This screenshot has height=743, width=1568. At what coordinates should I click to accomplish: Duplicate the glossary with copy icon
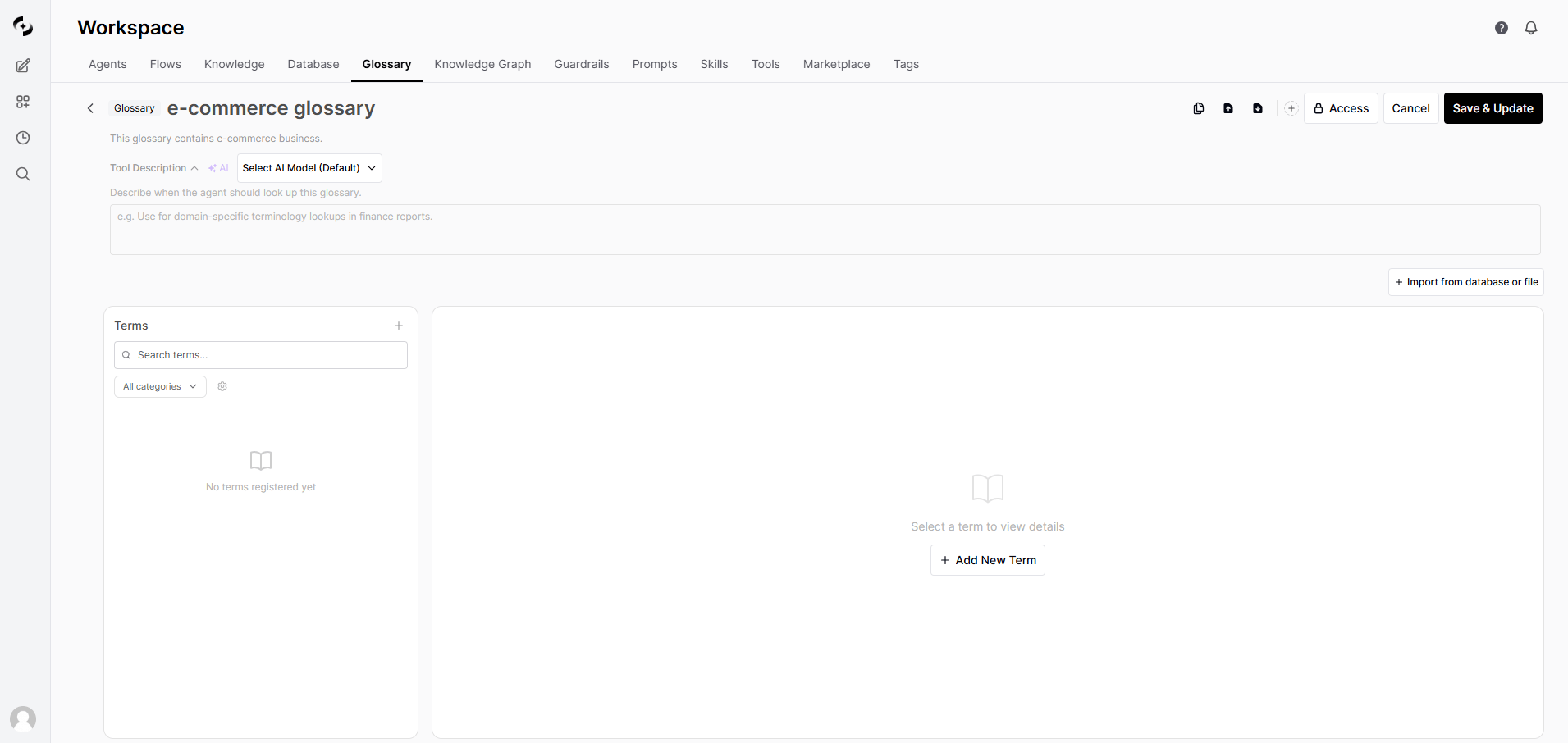click(1199, 108)
